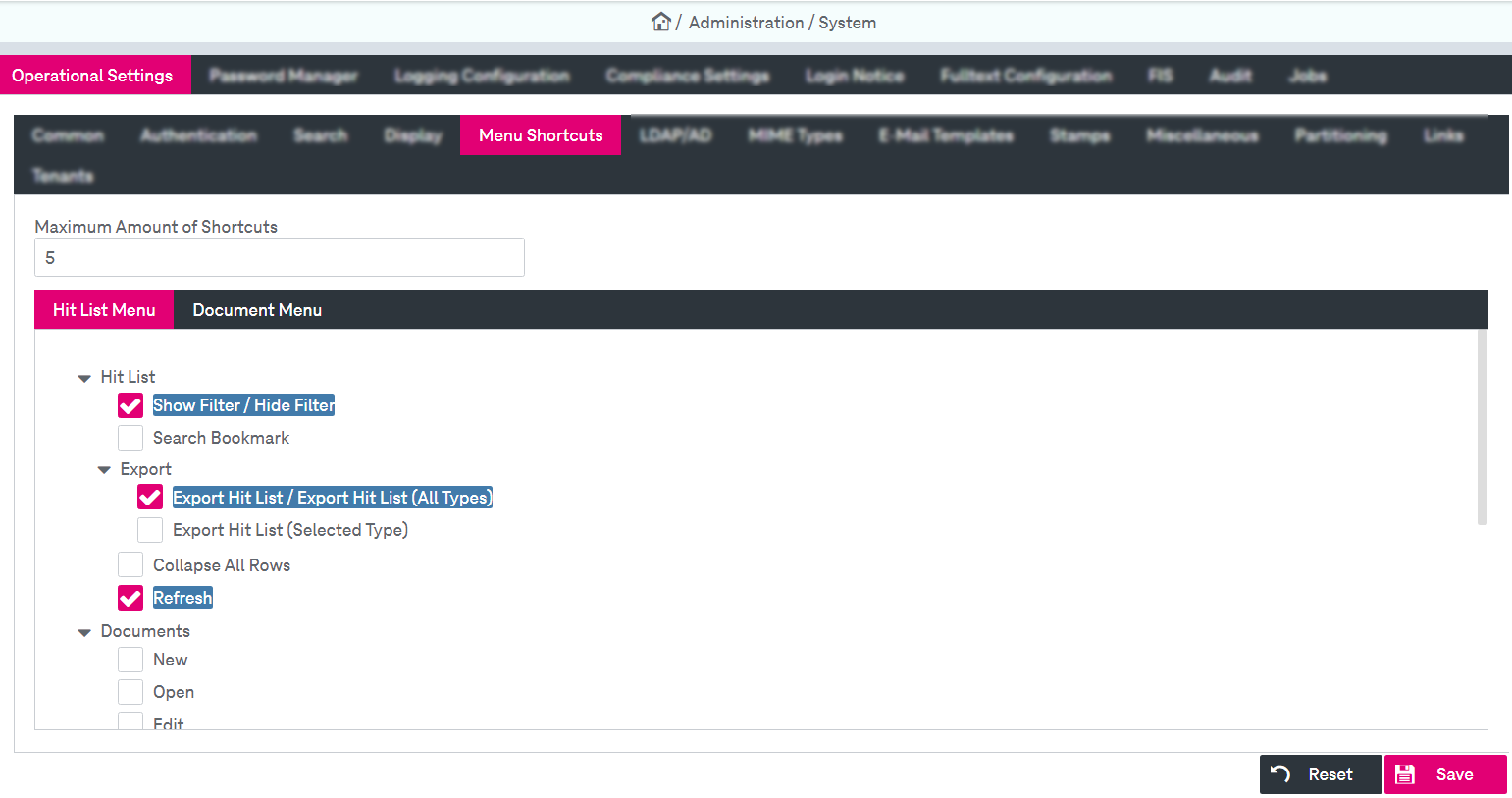This screenshot has height=798, width=1512.
Task: Collapse the Export tree node
Action: (x=104, y=470)
